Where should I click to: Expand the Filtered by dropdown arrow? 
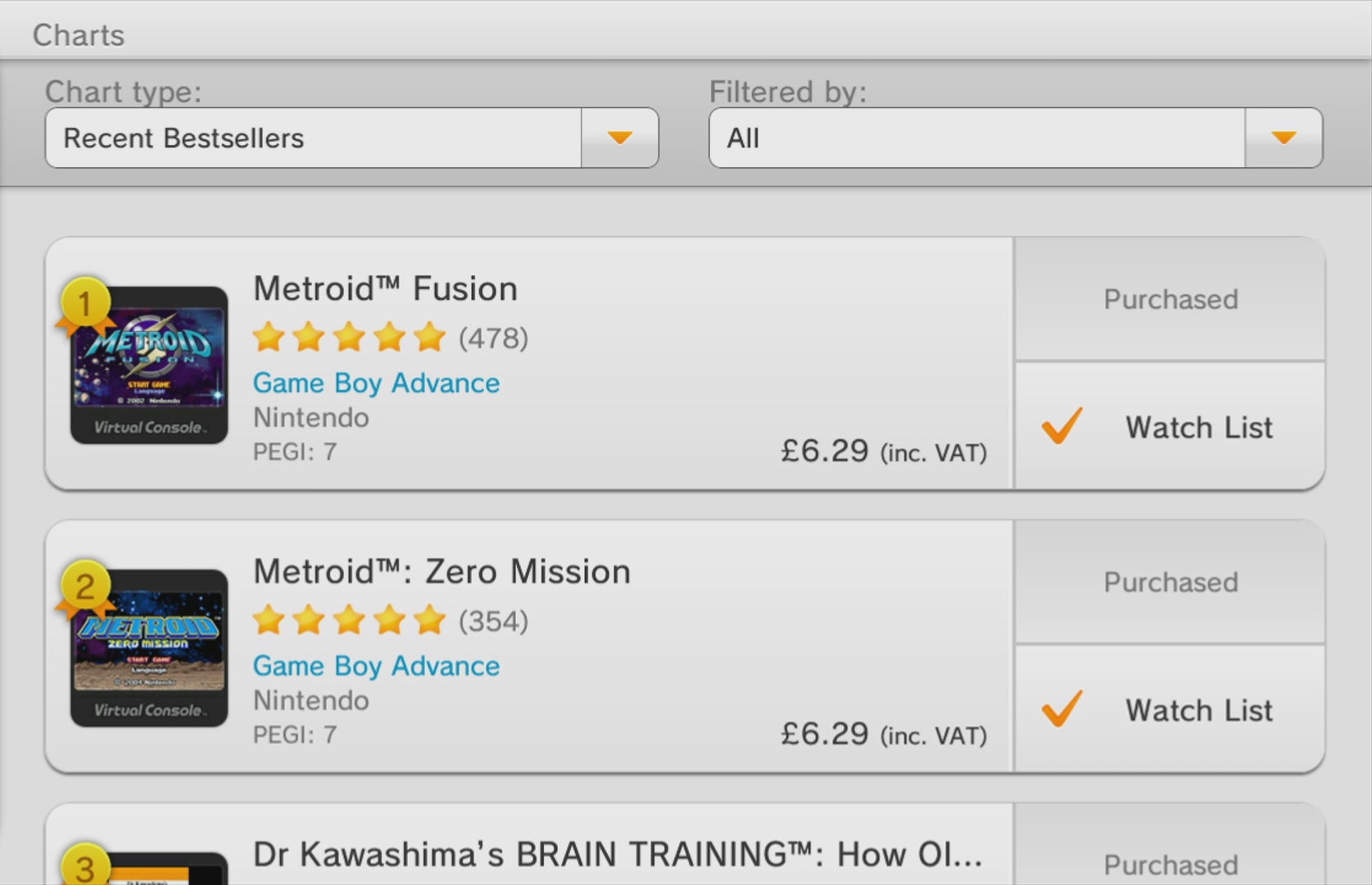pos(1284,138)
